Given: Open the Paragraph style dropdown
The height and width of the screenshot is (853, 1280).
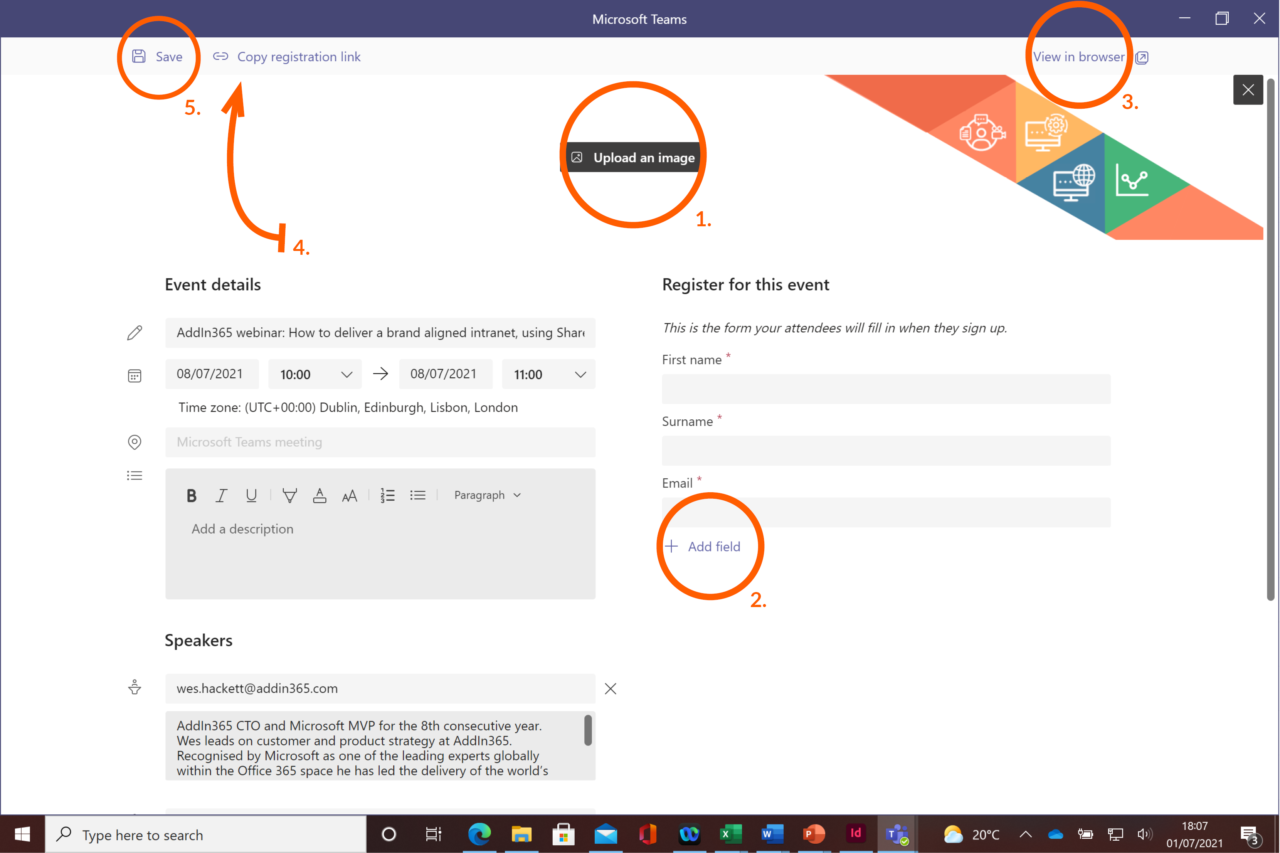Looking at the screenshot, I should pyautogui.click(x=487, y=494).
